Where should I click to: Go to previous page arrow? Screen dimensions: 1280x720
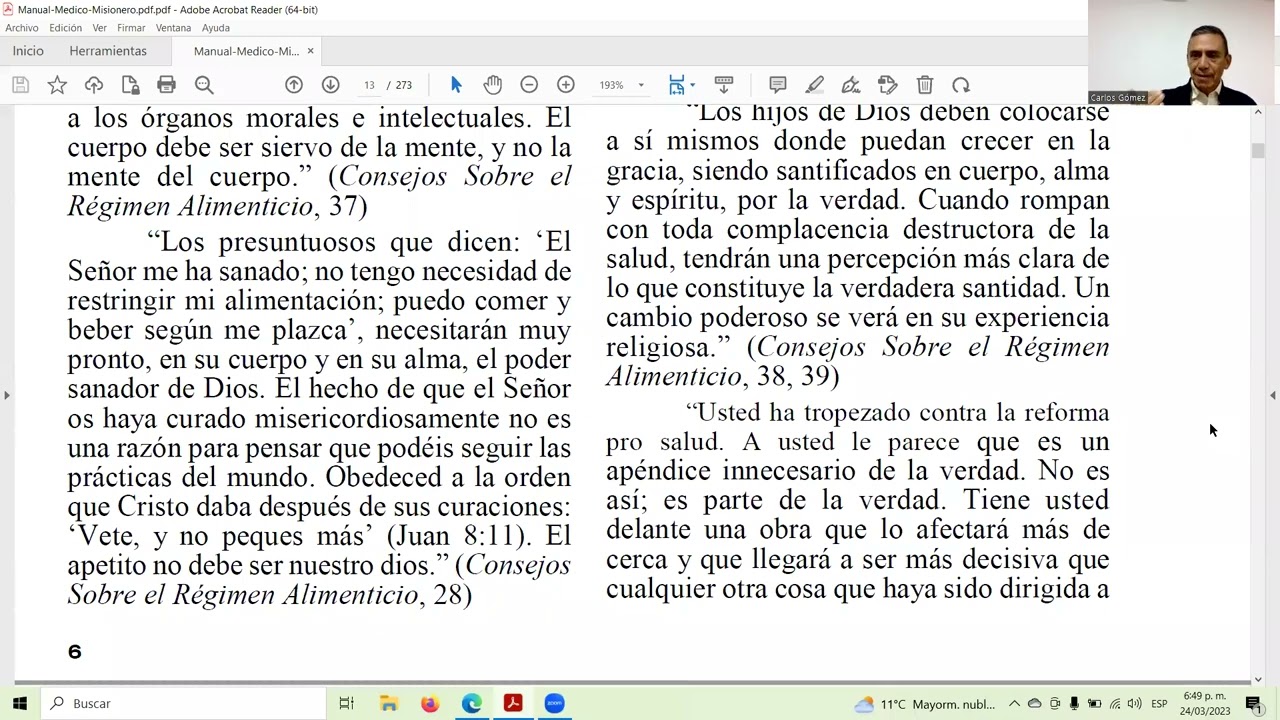point(294,85)
